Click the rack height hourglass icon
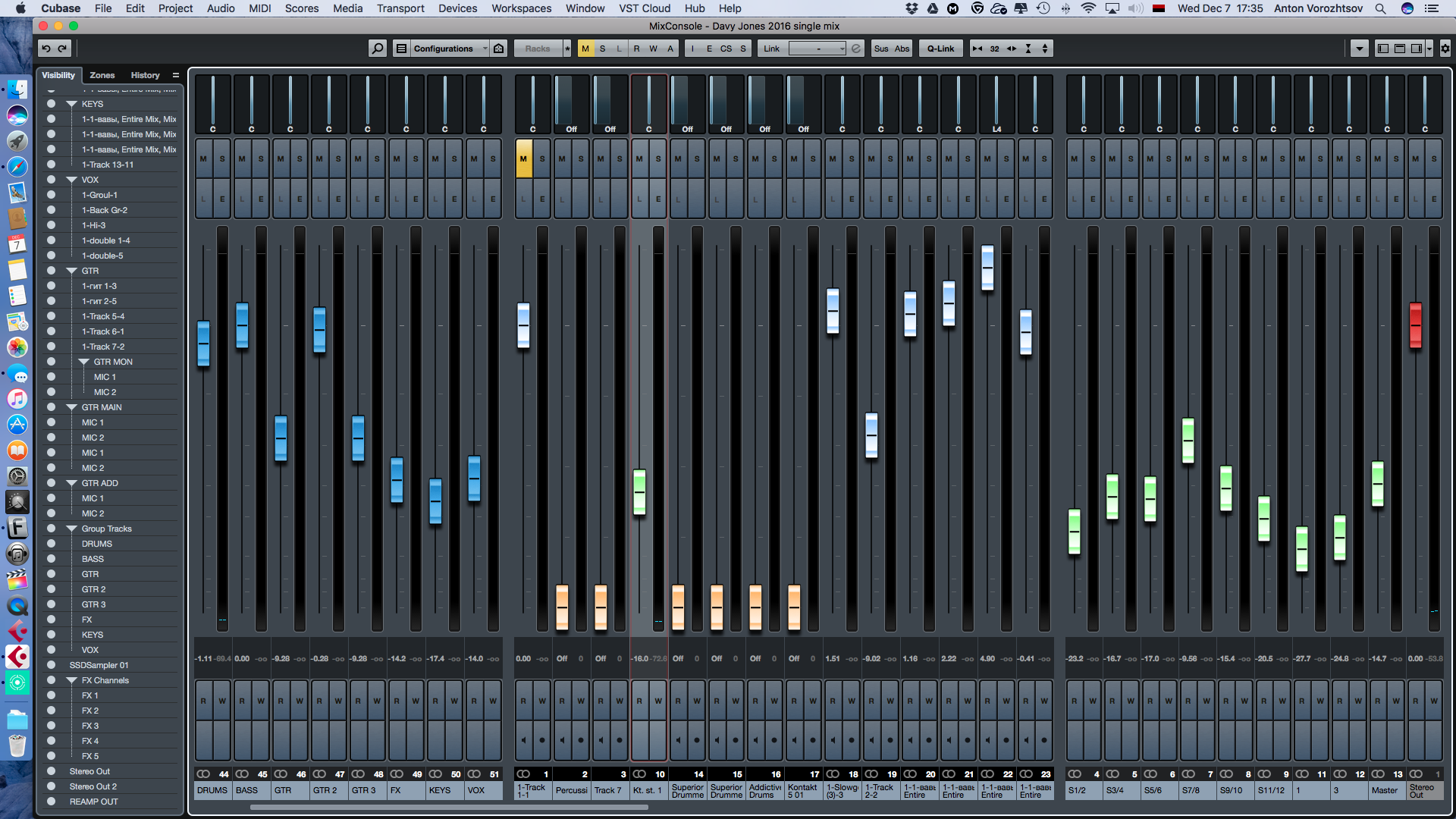This screenshot has width=1456, height=819. pos(1028,49)
